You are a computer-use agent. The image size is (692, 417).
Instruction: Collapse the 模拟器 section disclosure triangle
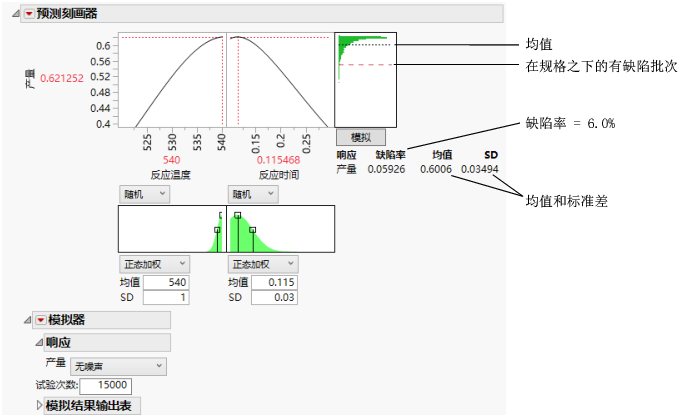tap(27, 319)
